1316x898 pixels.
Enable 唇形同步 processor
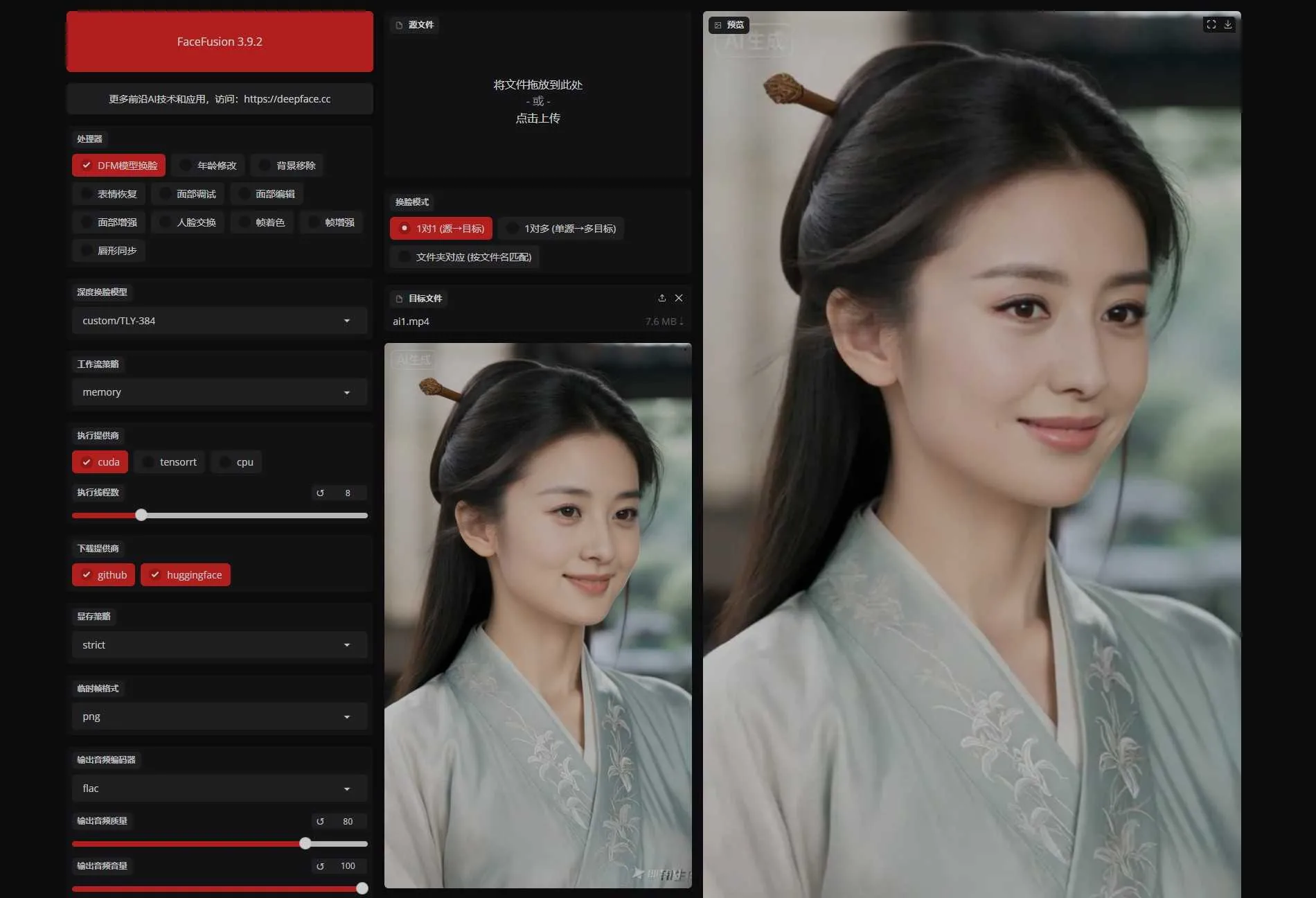click(109, 251)
